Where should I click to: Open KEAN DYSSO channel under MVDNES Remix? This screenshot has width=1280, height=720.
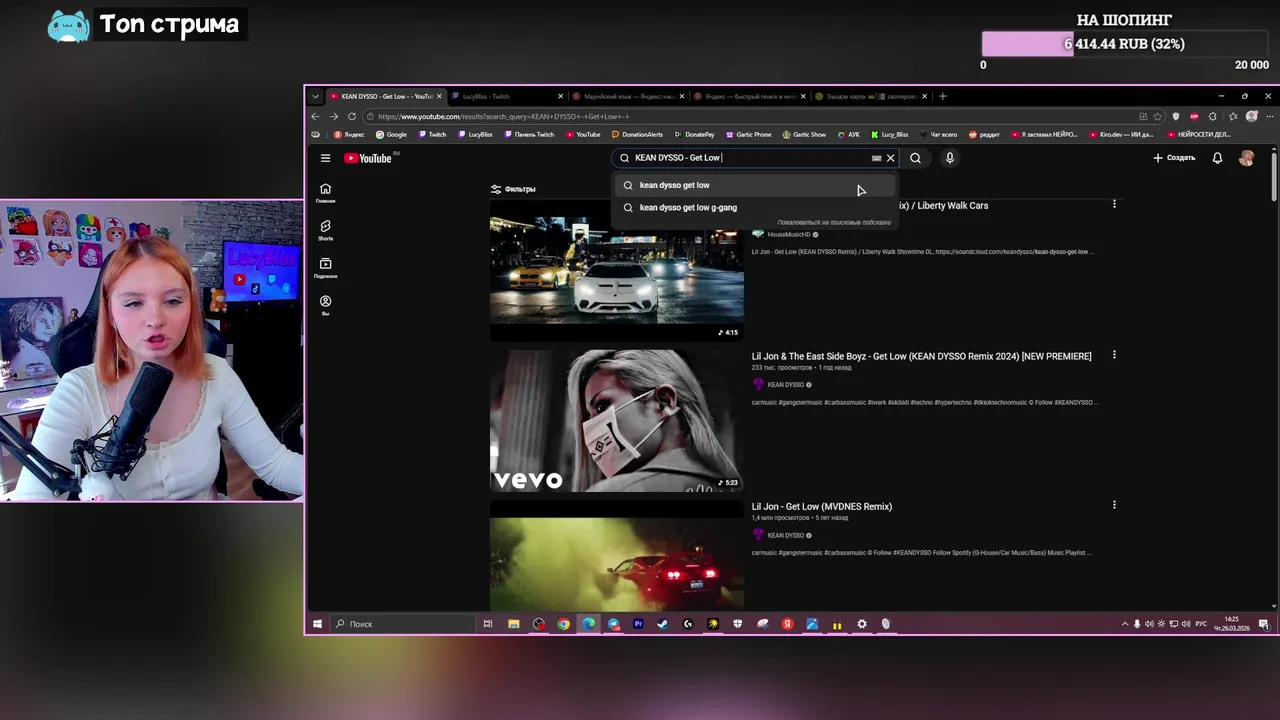point(785,535)
